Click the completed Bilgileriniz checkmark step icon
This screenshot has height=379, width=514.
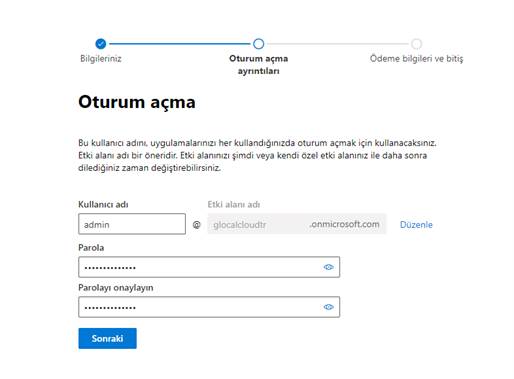100,44
